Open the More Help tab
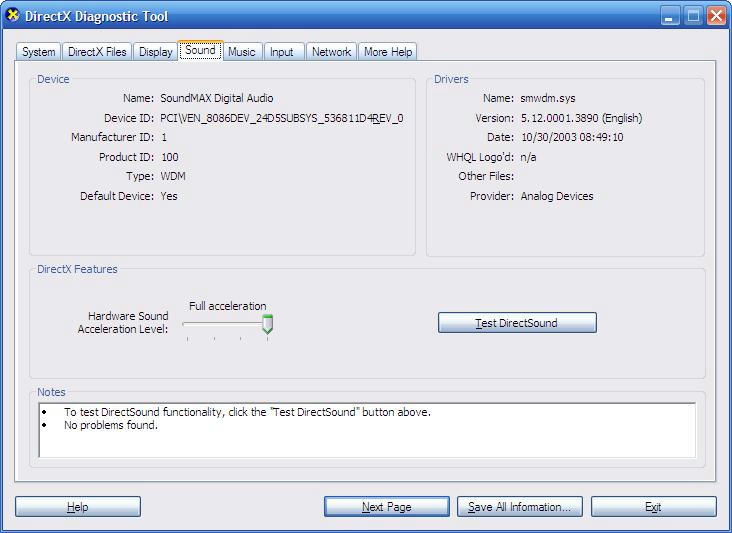This screenshot has width=732, height=533. point(388,52)
